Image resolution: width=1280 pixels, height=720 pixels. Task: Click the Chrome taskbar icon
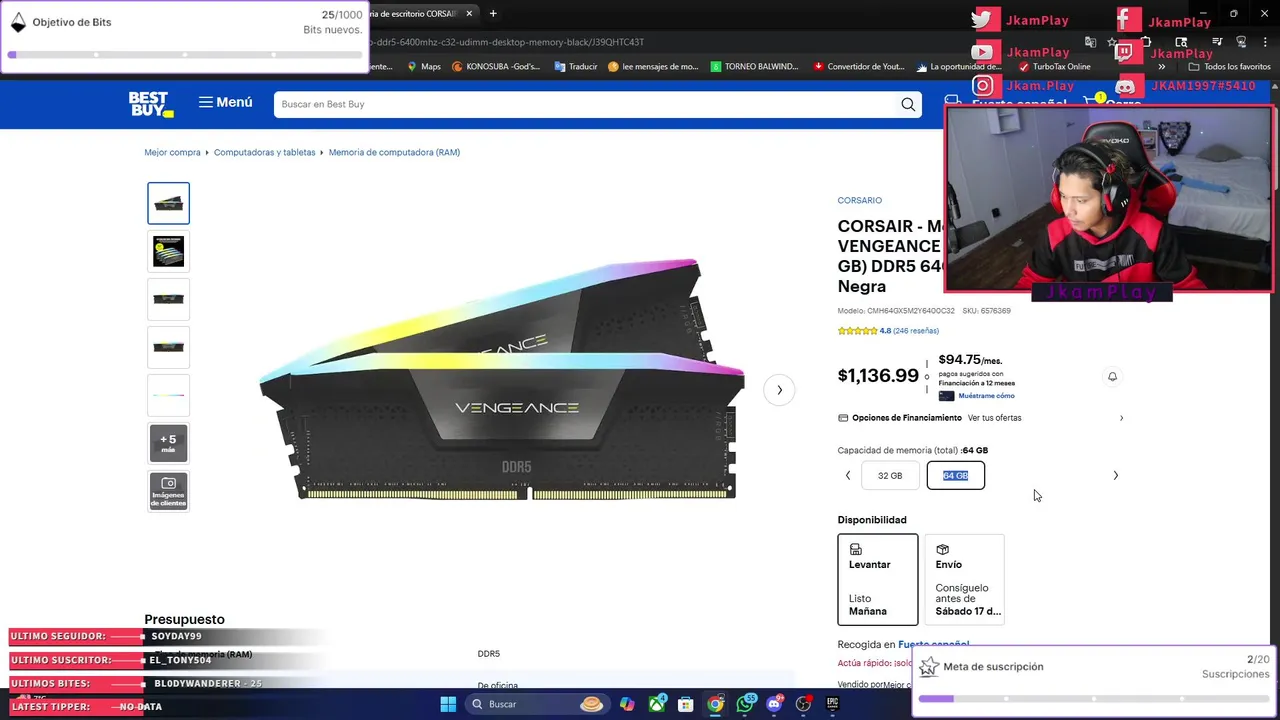coord(715,704)
